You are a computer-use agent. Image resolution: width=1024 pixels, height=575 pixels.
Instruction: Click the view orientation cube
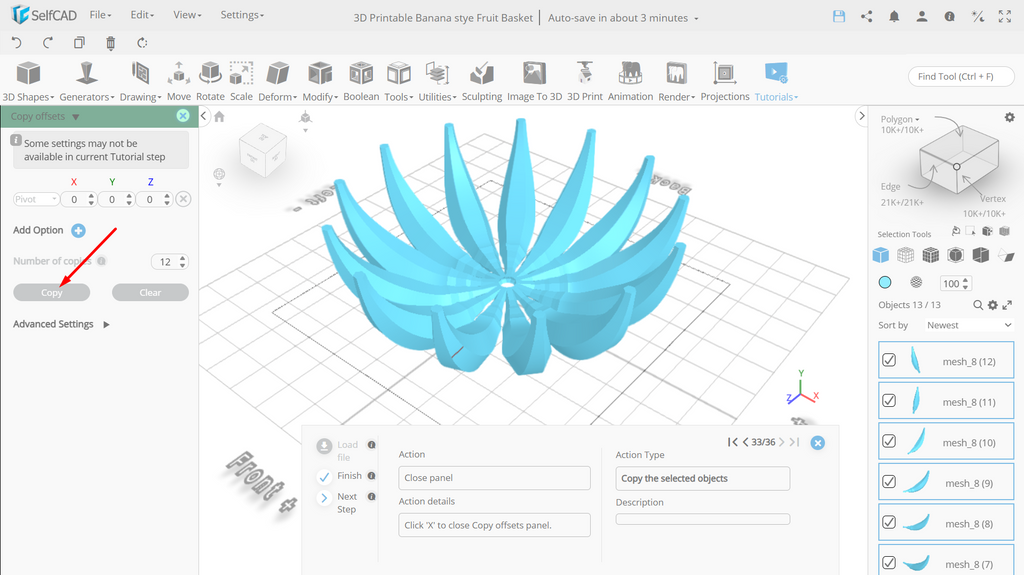tap(263, 150)
